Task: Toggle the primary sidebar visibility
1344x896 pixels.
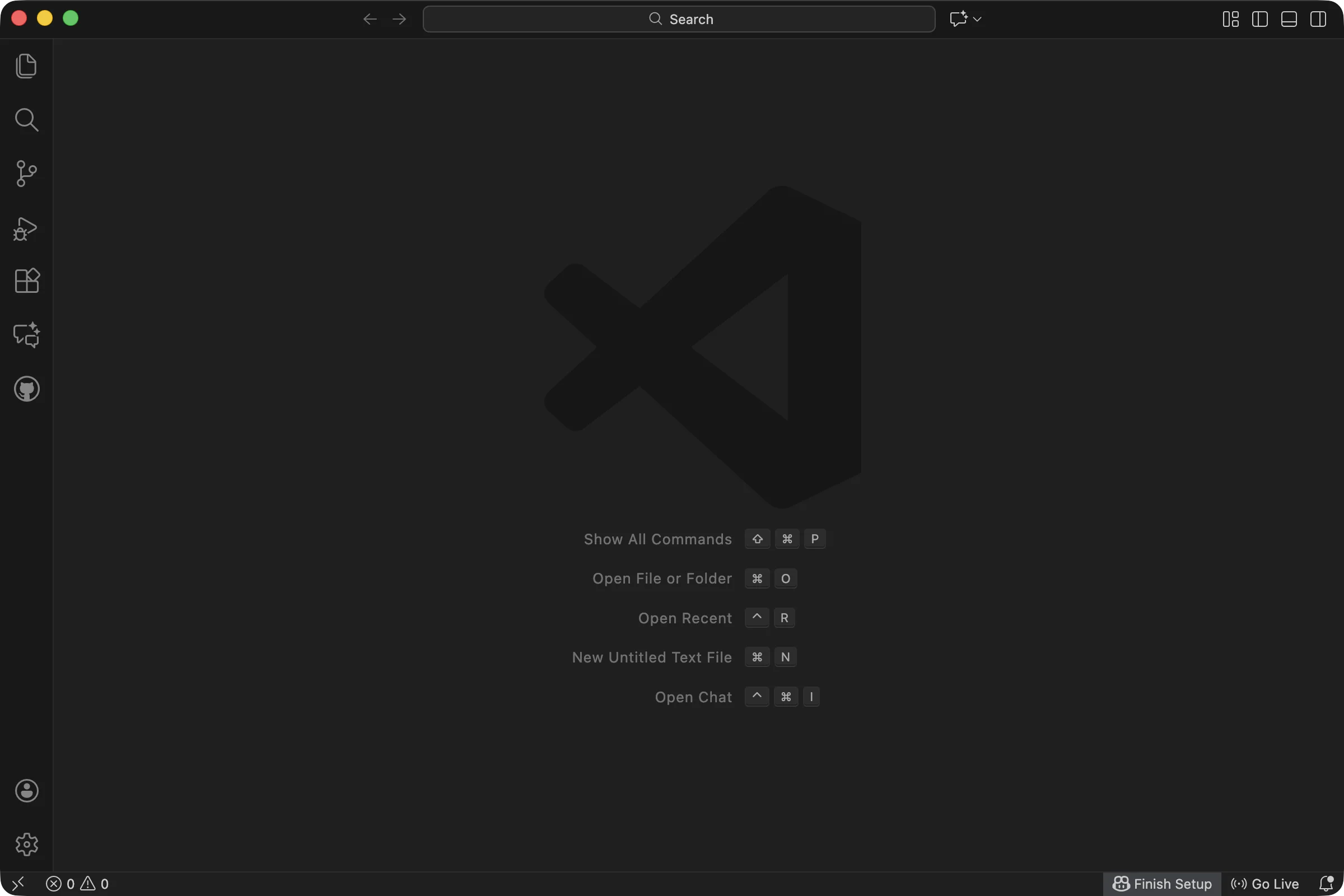Action: [x=1259, y=19]
